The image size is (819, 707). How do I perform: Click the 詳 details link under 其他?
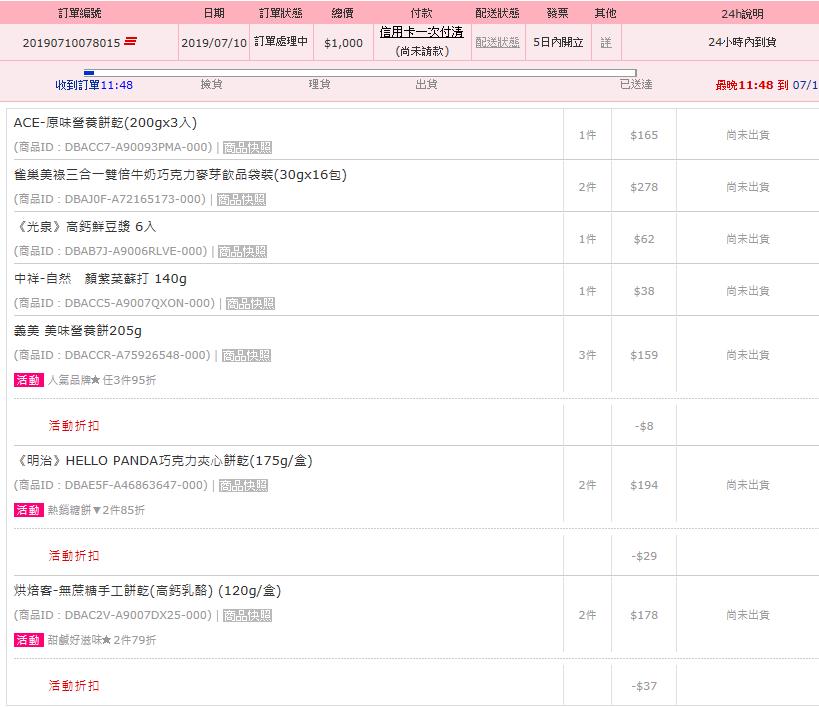pyautogui.click(x=606, y=42)
